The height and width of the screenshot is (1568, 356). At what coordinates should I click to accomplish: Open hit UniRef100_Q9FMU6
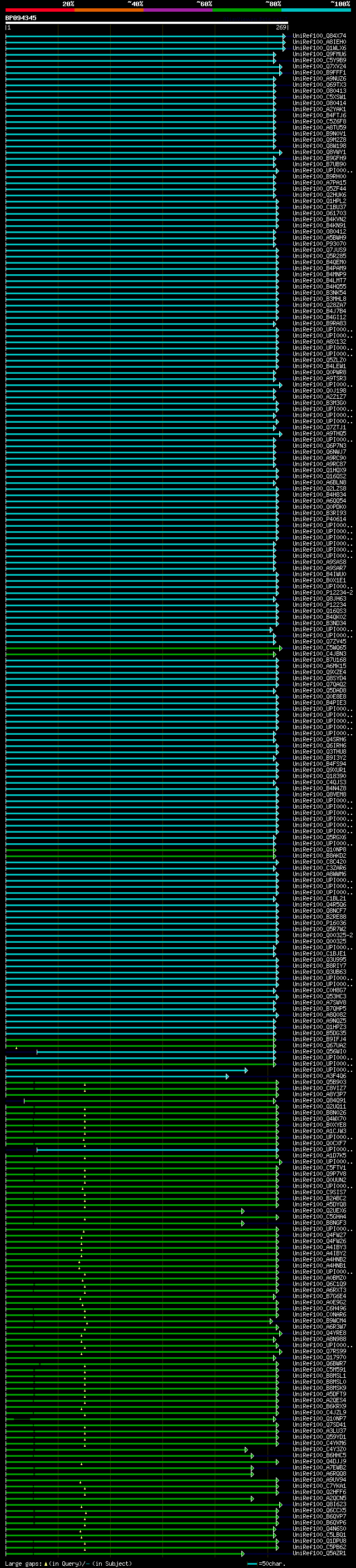pyautogui.click(x=319, y=54)
